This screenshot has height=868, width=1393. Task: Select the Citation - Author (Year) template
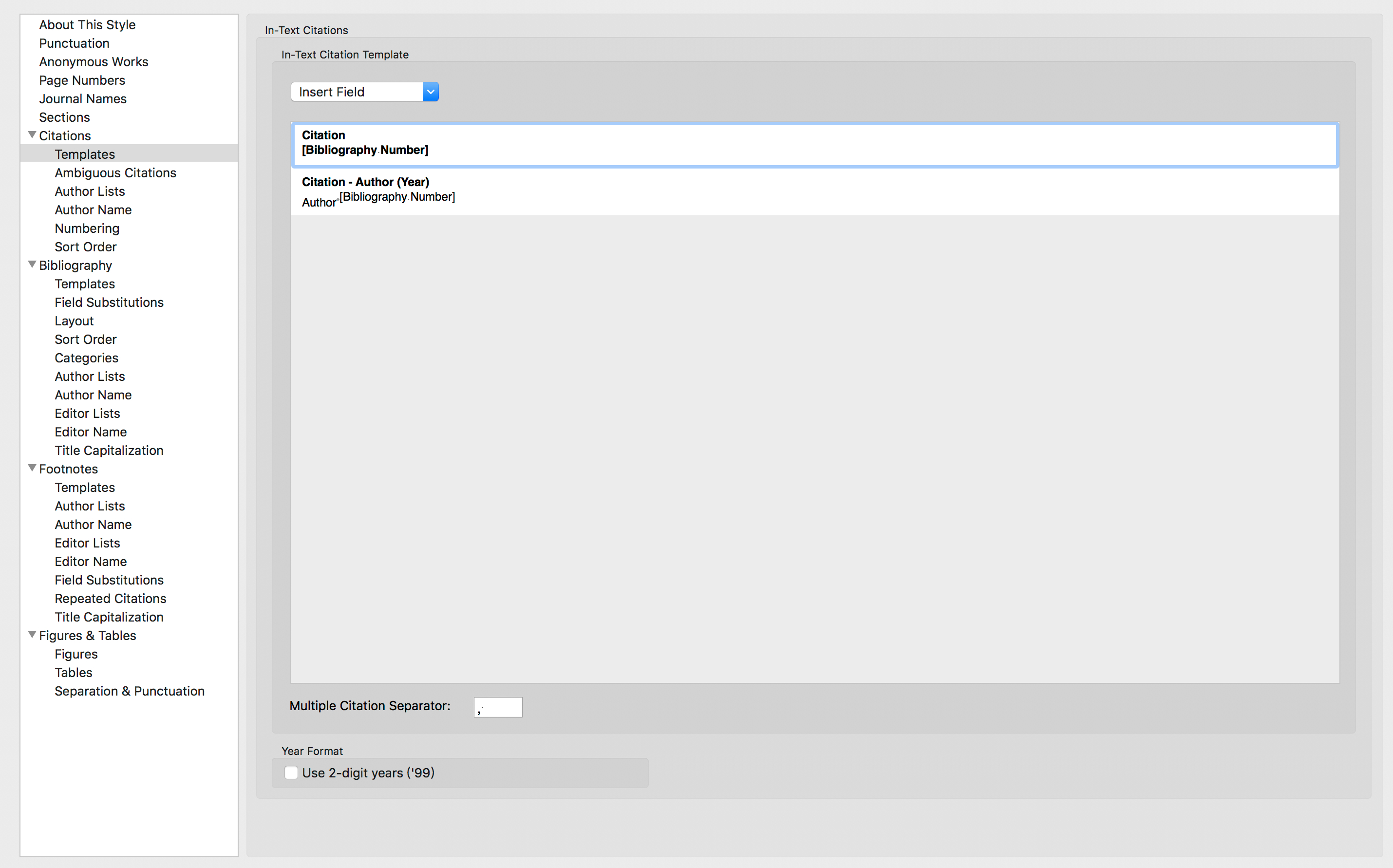pos(814,190)
